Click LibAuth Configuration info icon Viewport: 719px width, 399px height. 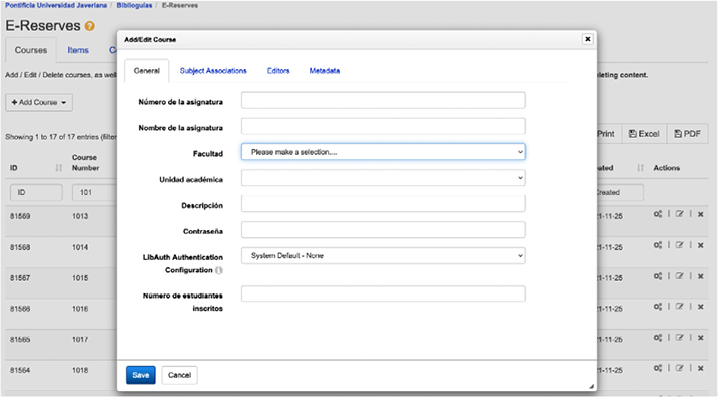tap(219, 270)
